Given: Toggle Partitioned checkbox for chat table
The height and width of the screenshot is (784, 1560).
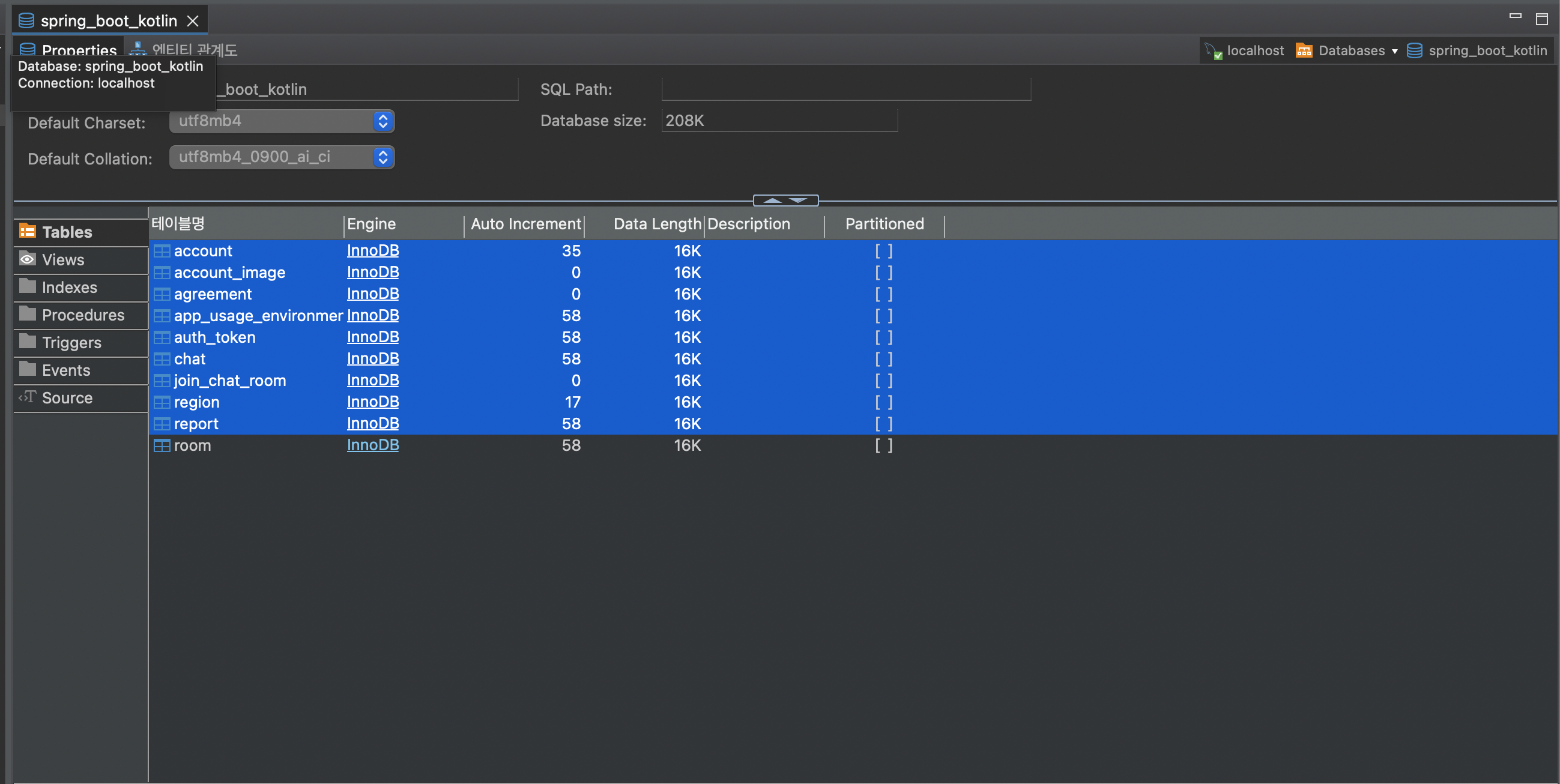Looking at the screenshot, I should point(883,358).
